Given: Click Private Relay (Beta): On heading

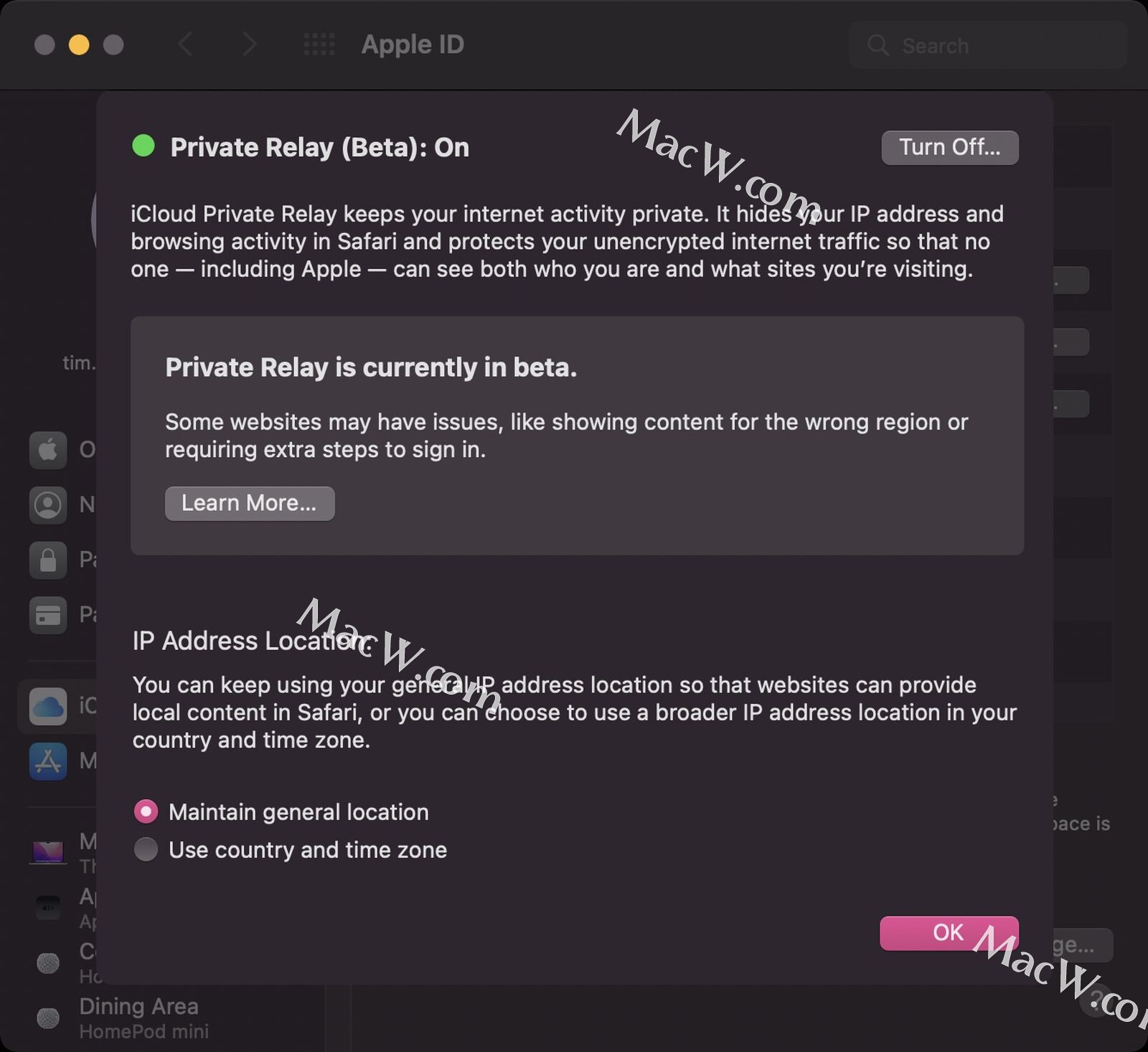Looking at the screenshot, I should point(319,147).
